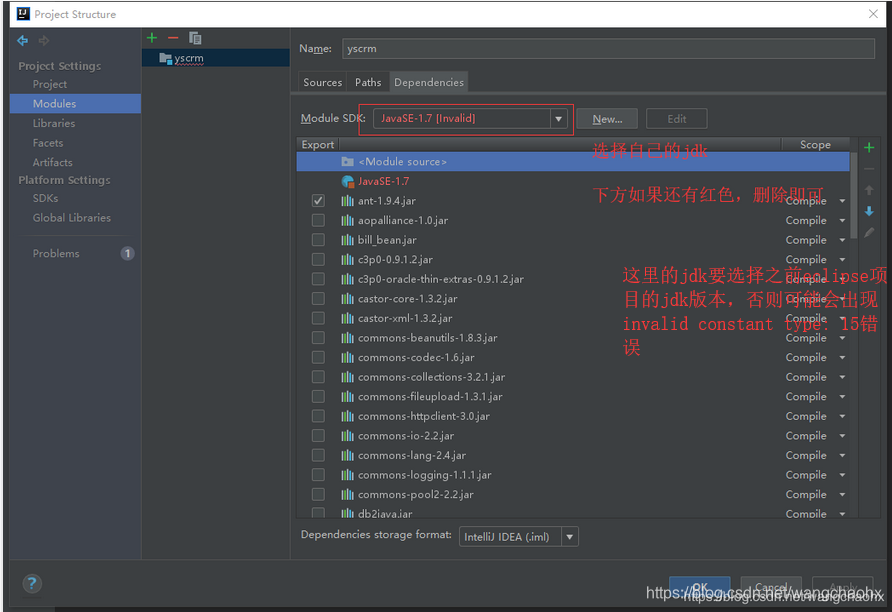Click the module Name input field
Viewport: 892px width, 612px height.
[x=608, y=48]
